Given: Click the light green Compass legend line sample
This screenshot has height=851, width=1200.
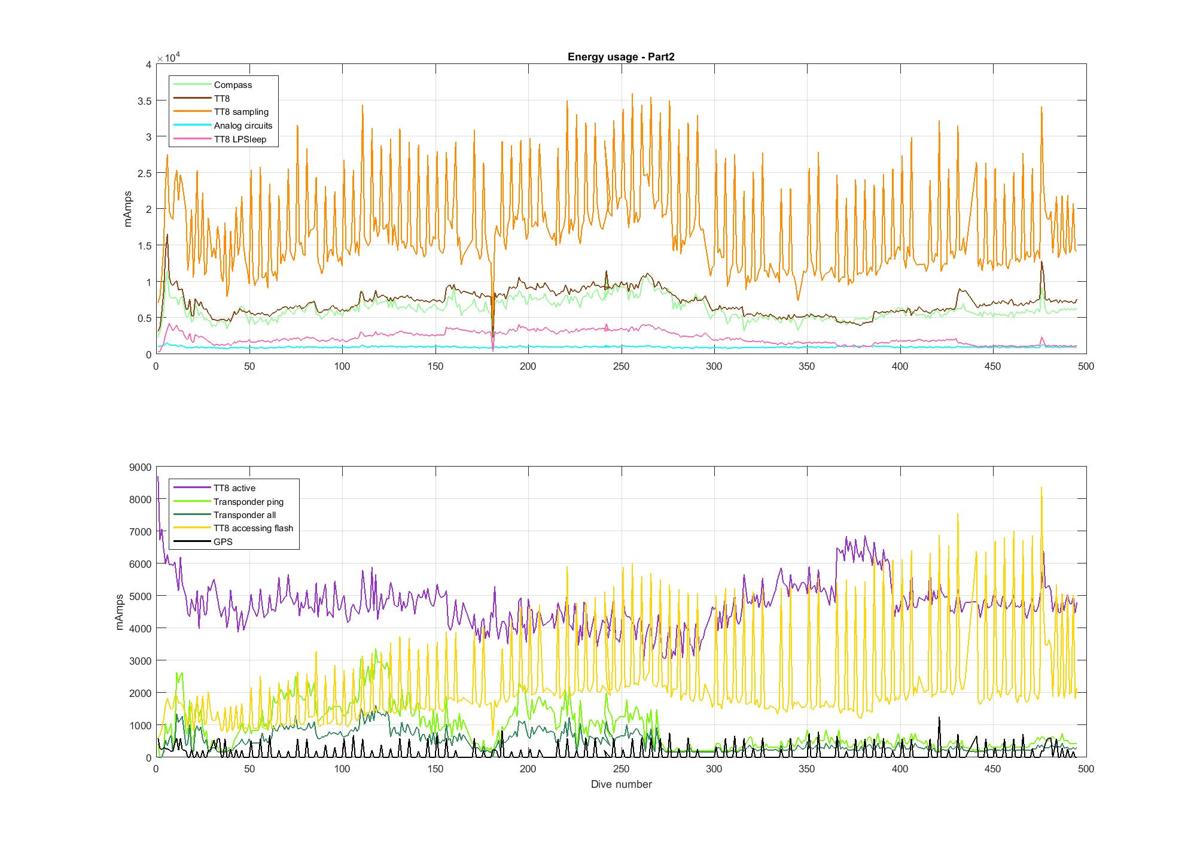Looking at the screenshot, I should pyautogui.click(x=192, y=85).
